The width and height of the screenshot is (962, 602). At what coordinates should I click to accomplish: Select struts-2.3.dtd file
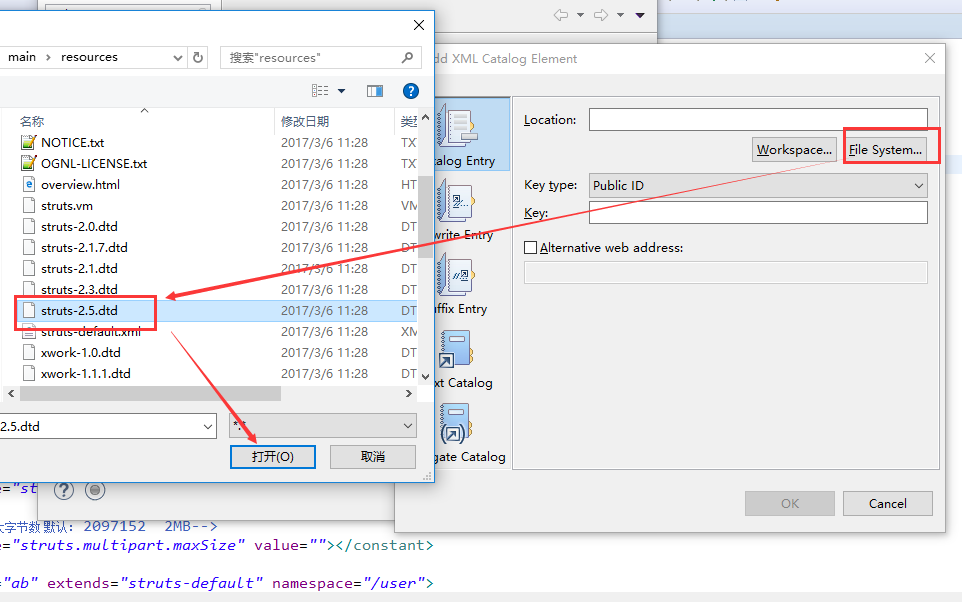79,289
